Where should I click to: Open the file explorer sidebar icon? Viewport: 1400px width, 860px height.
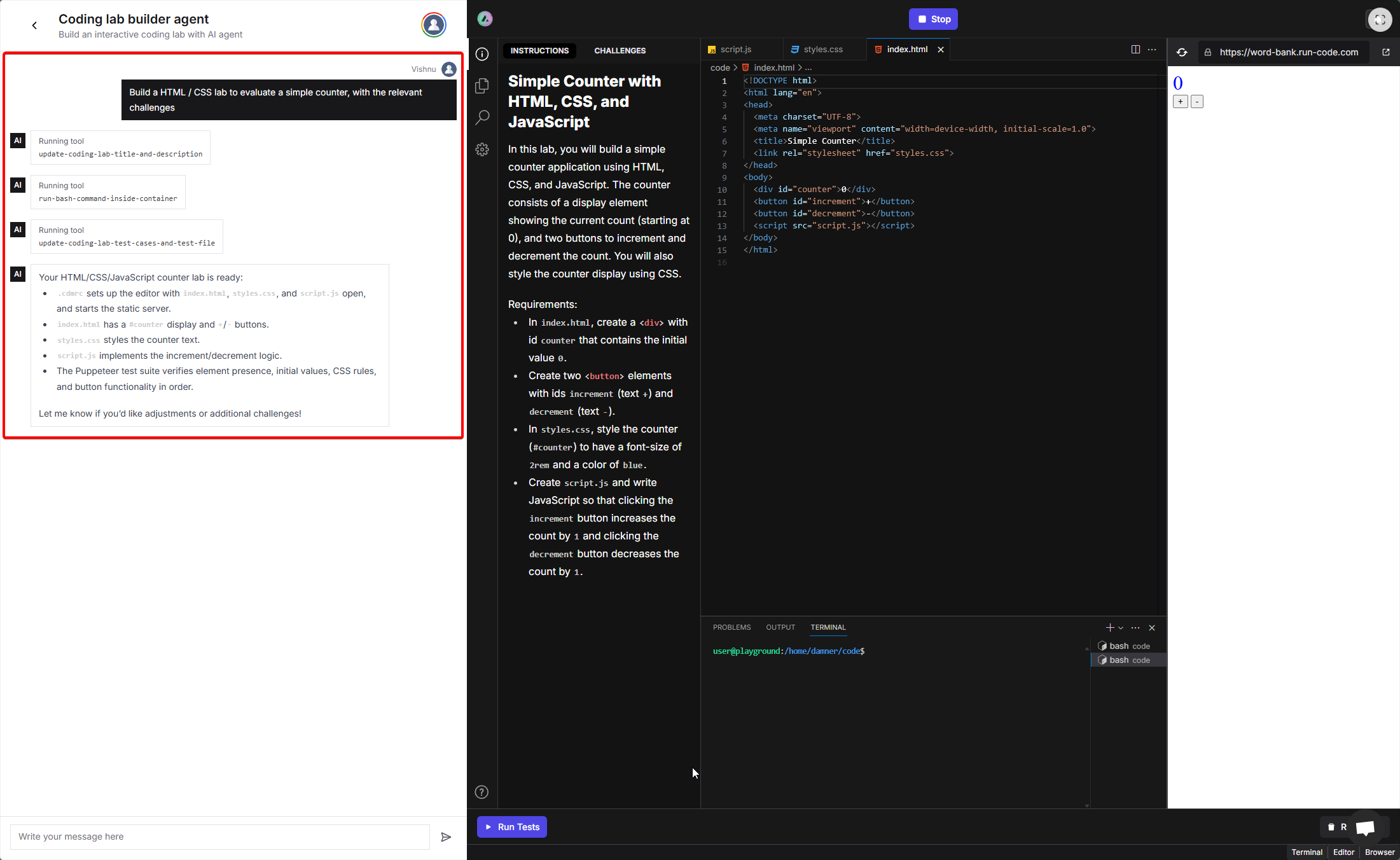tap(482, 85)
